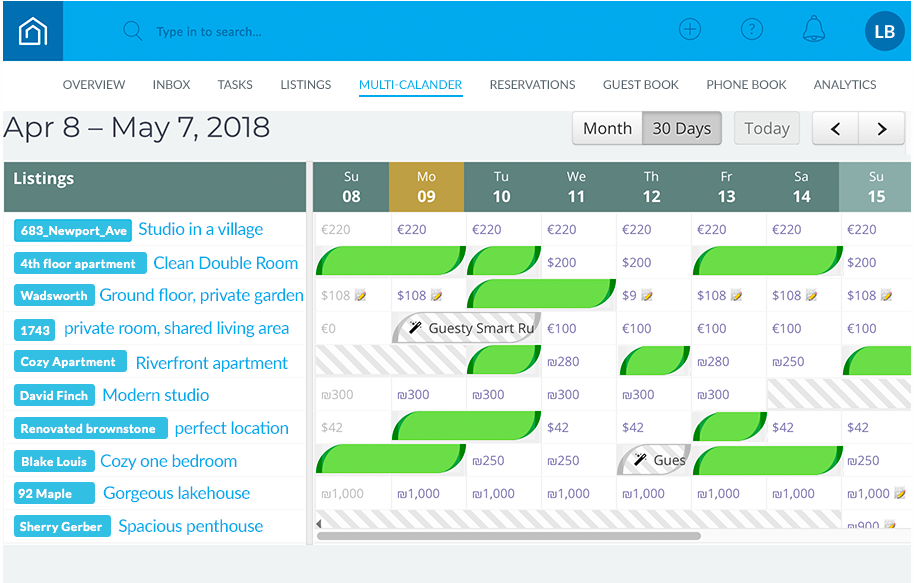Image resolution: width=914 pixels, height=583 pixels.
Task: Switch to the ANALYTICS tab
Action: [844, 85]
